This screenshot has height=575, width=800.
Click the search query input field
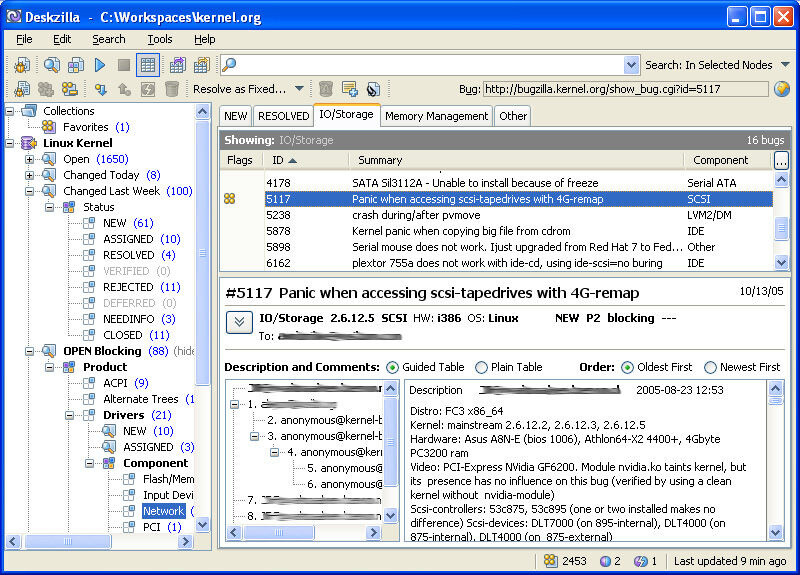tap(430, 65)
